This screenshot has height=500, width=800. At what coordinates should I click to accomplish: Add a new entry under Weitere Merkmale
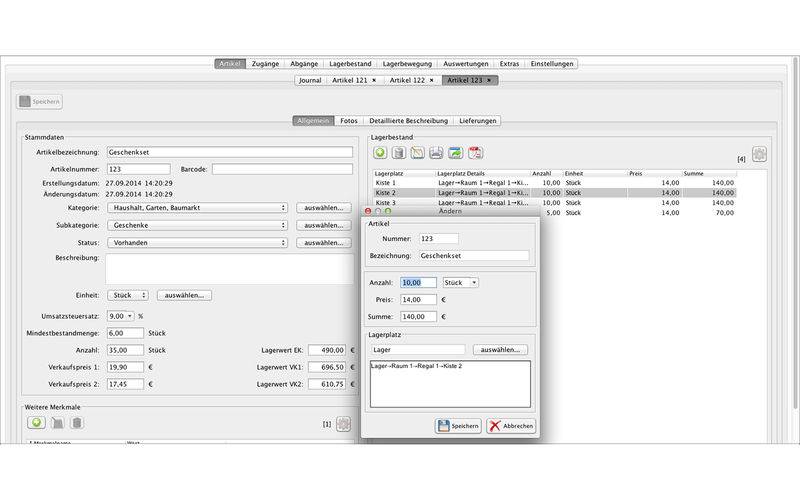point(35,423)
